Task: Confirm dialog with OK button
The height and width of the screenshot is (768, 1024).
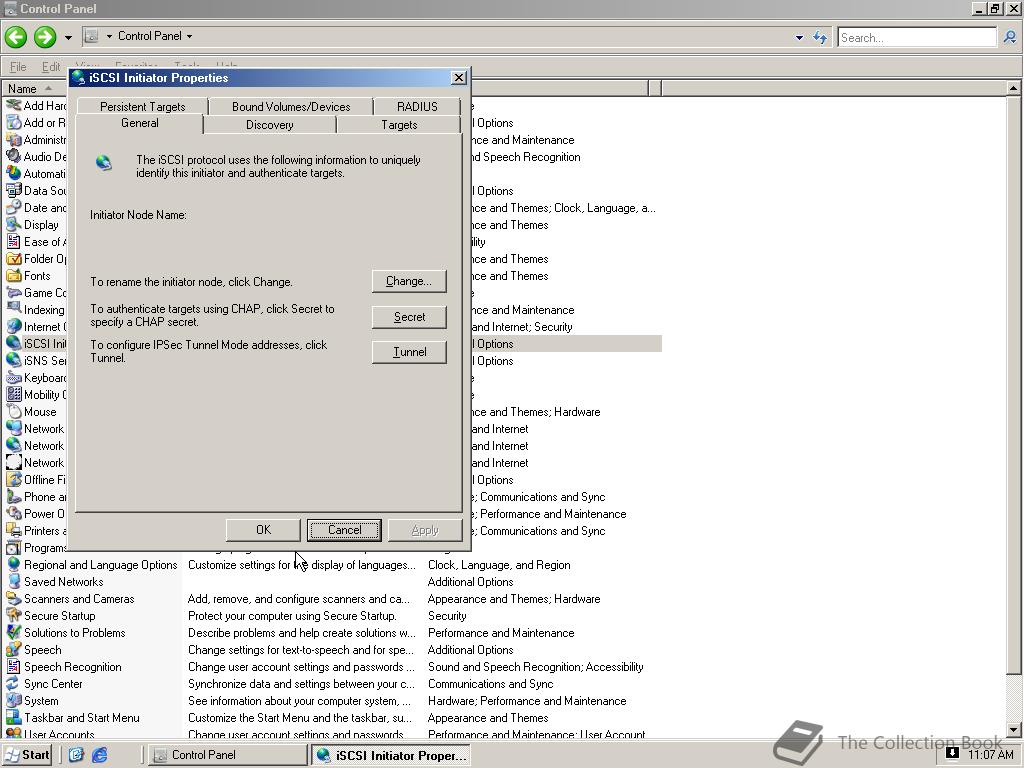Action: pos(263,530)
